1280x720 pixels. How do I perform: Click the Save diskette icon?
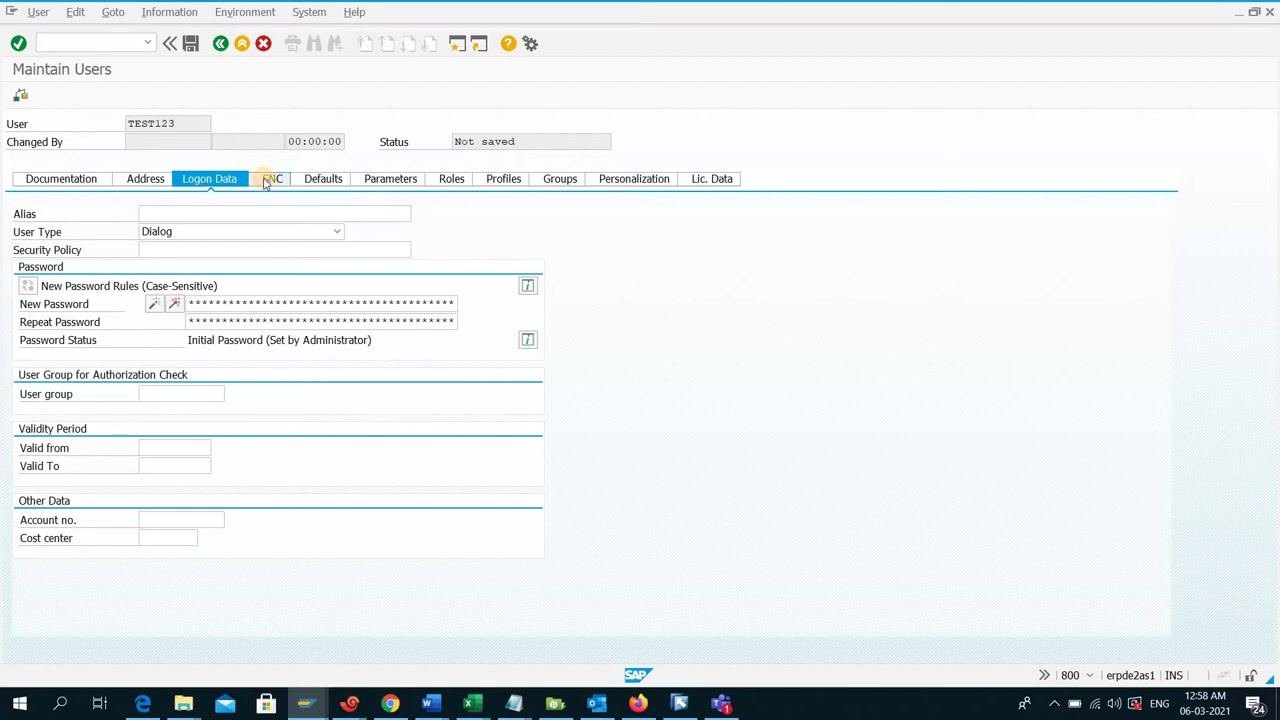[191, 43]
